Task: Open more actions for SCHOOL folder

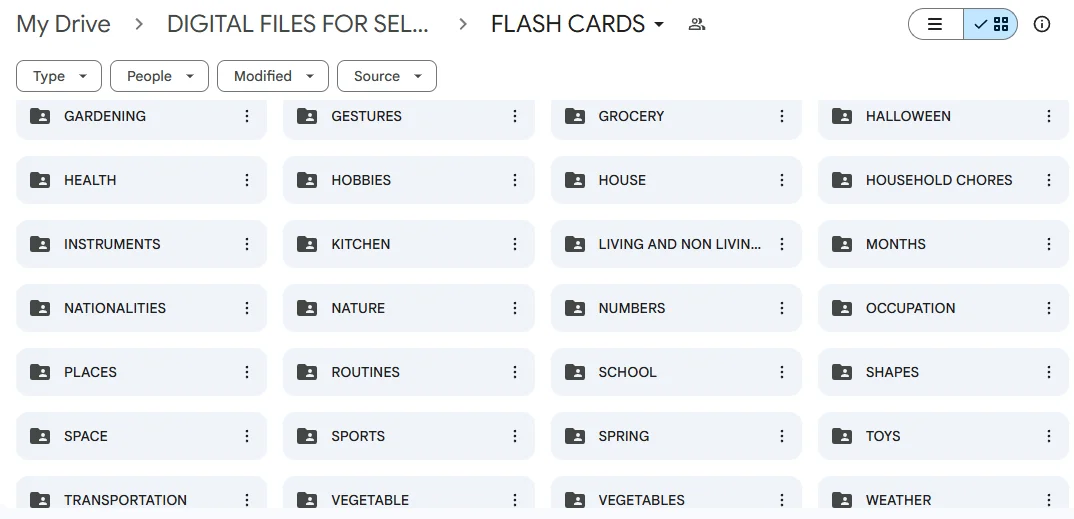Action: click(782, 372)
